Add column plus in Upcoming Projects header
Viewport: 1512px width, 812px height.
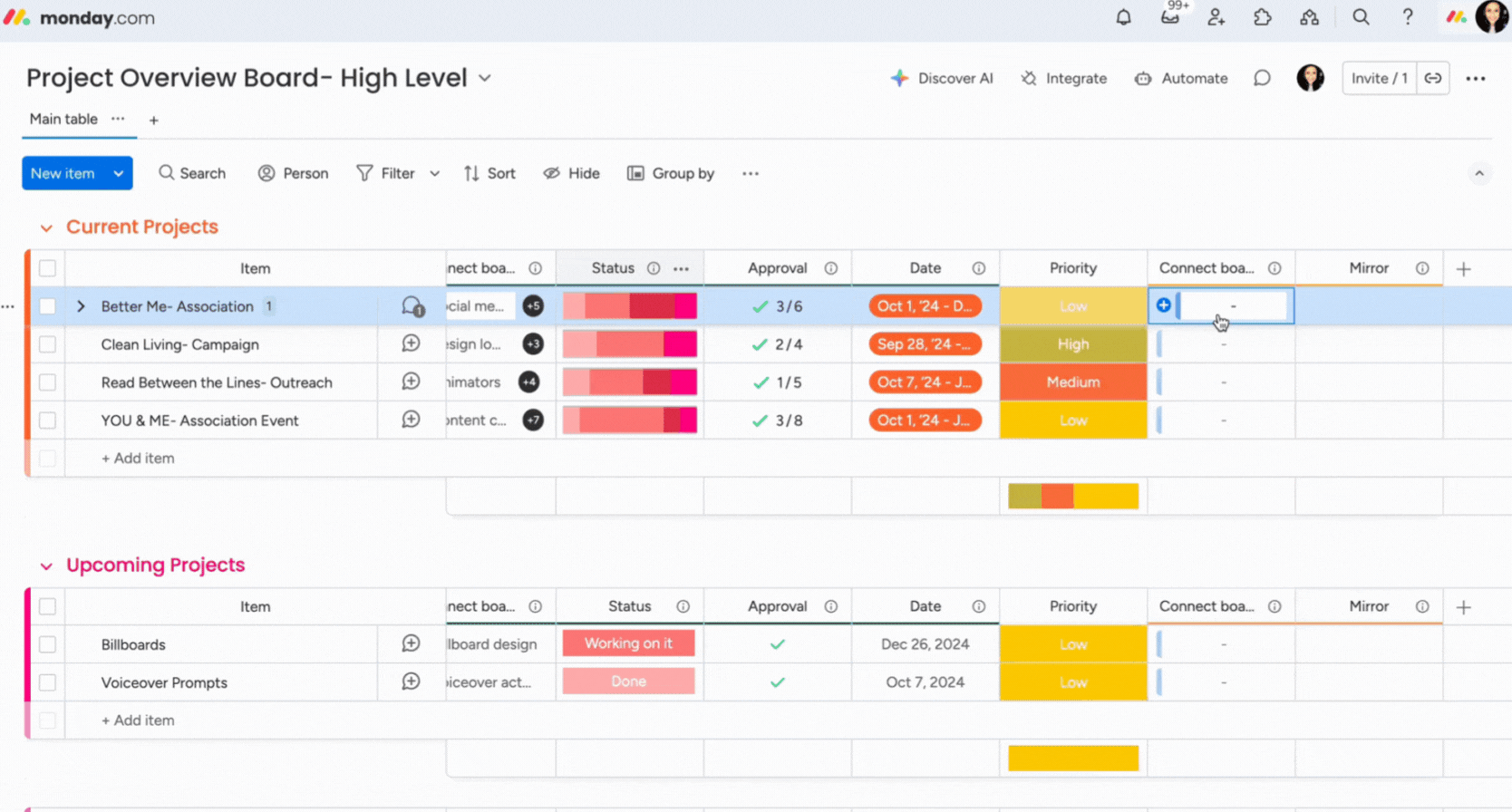1463,607
